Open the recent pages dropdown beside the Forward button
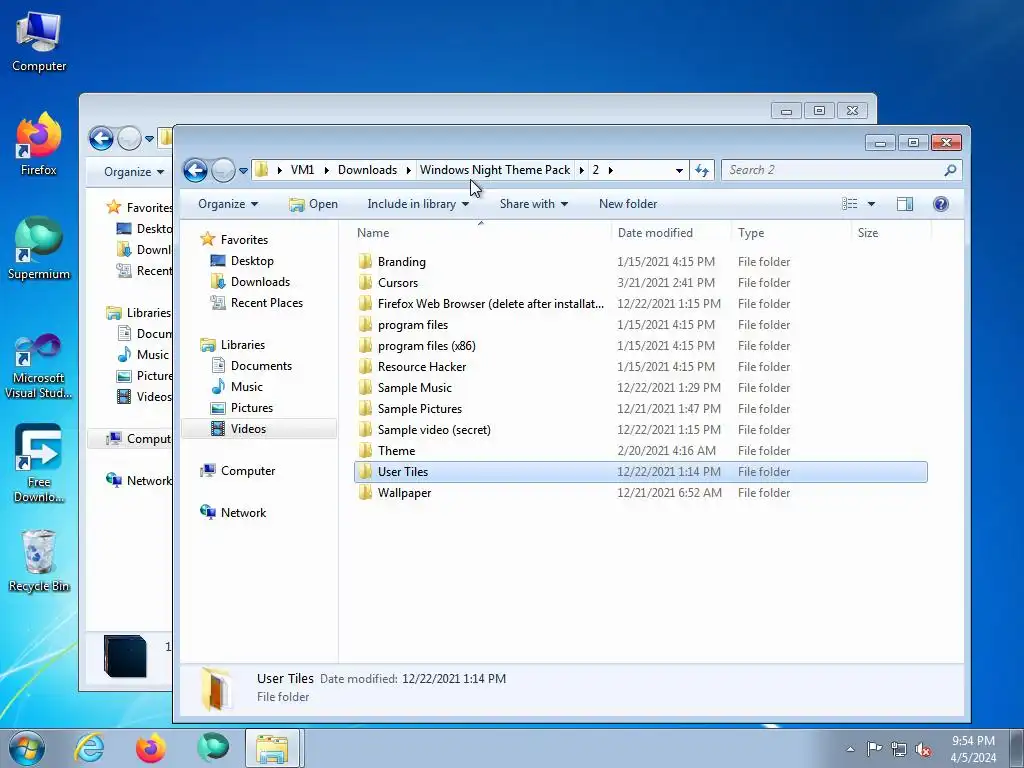Screen dimensions: 1024x768 click(x=243, y=171)
